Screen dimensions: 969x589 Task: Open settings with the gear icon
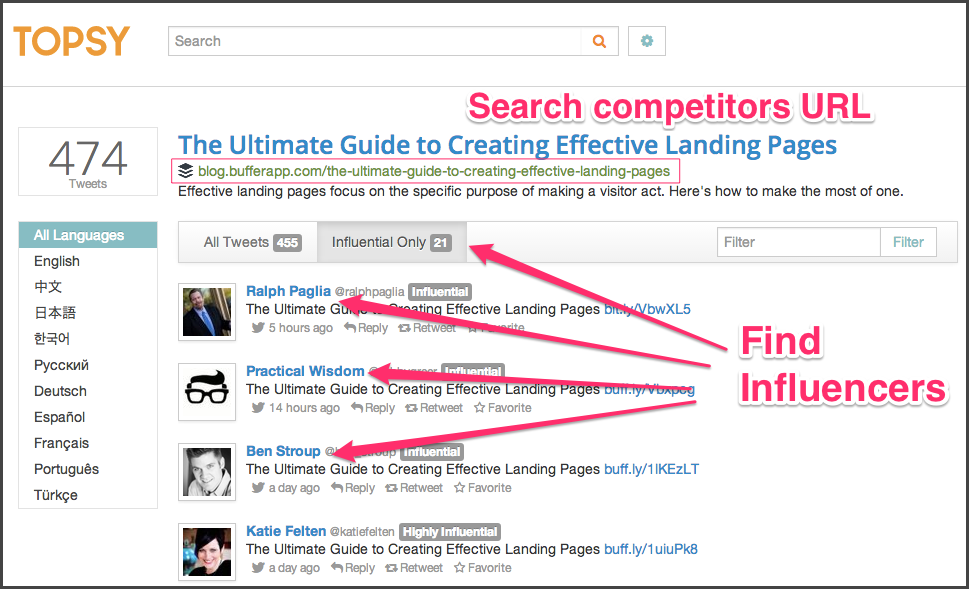646,41
